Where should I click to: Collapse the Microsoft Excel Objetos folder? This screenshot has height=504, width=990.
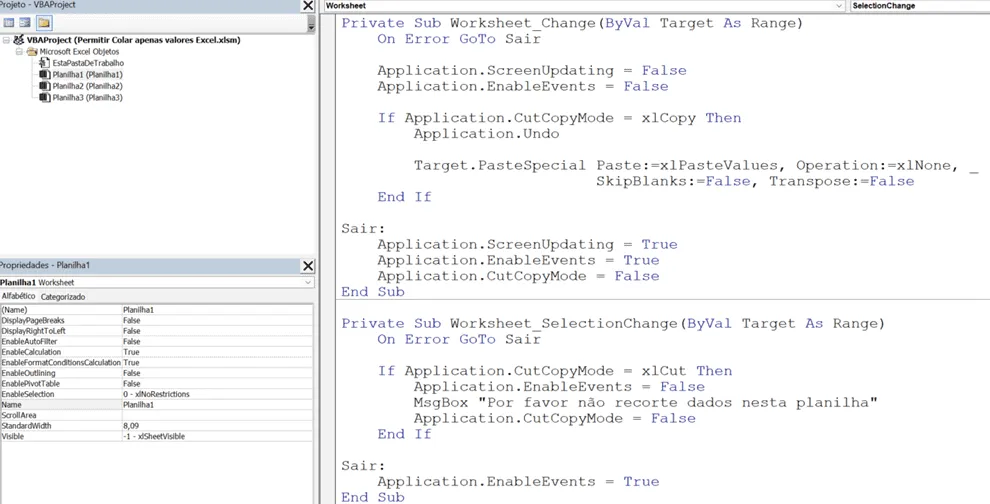[x=19, y=51]
